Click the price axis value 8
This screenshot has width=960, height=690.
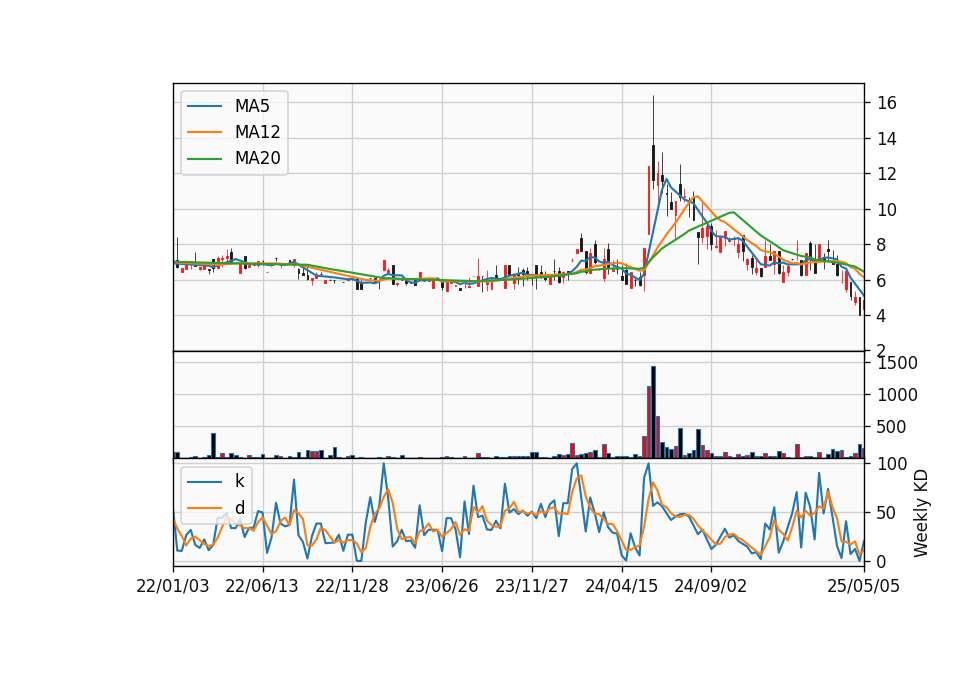point(882,246)
